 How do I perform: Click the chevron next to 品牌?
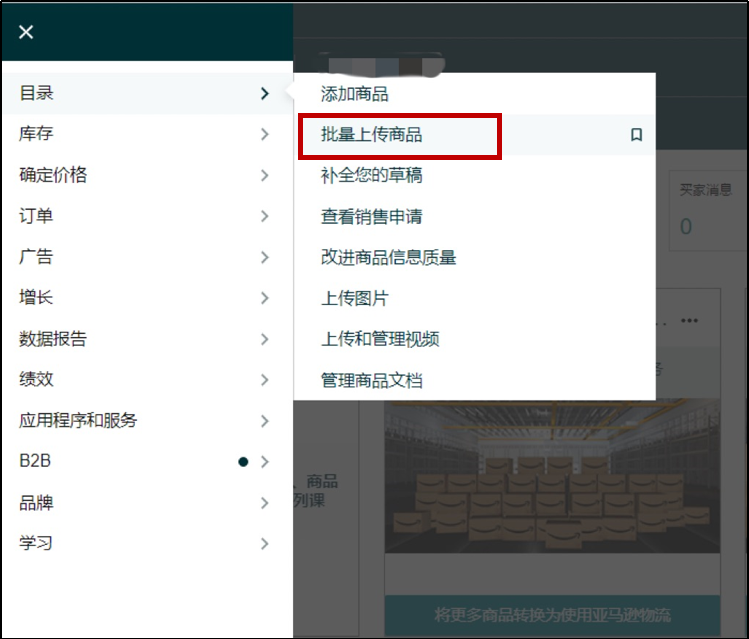(x=264, y=503)
